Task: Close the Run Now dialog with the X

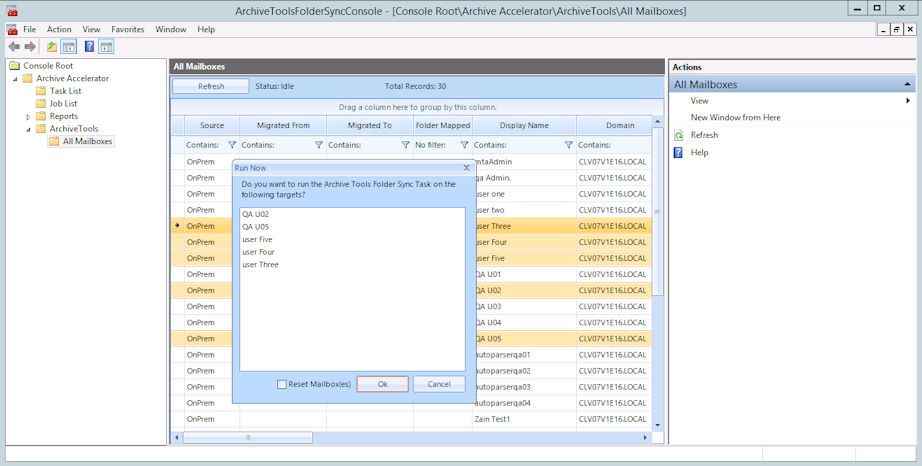Action: pos(466,167)
